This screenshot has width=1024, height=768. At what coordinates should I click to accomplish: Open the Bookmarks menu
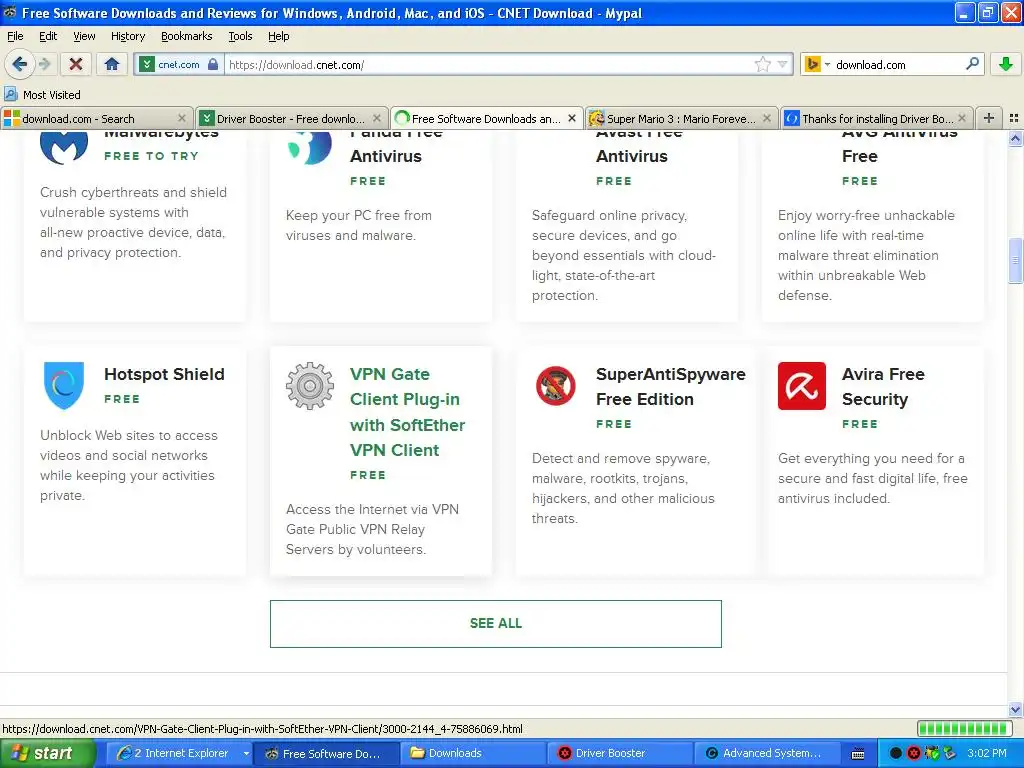187,36
